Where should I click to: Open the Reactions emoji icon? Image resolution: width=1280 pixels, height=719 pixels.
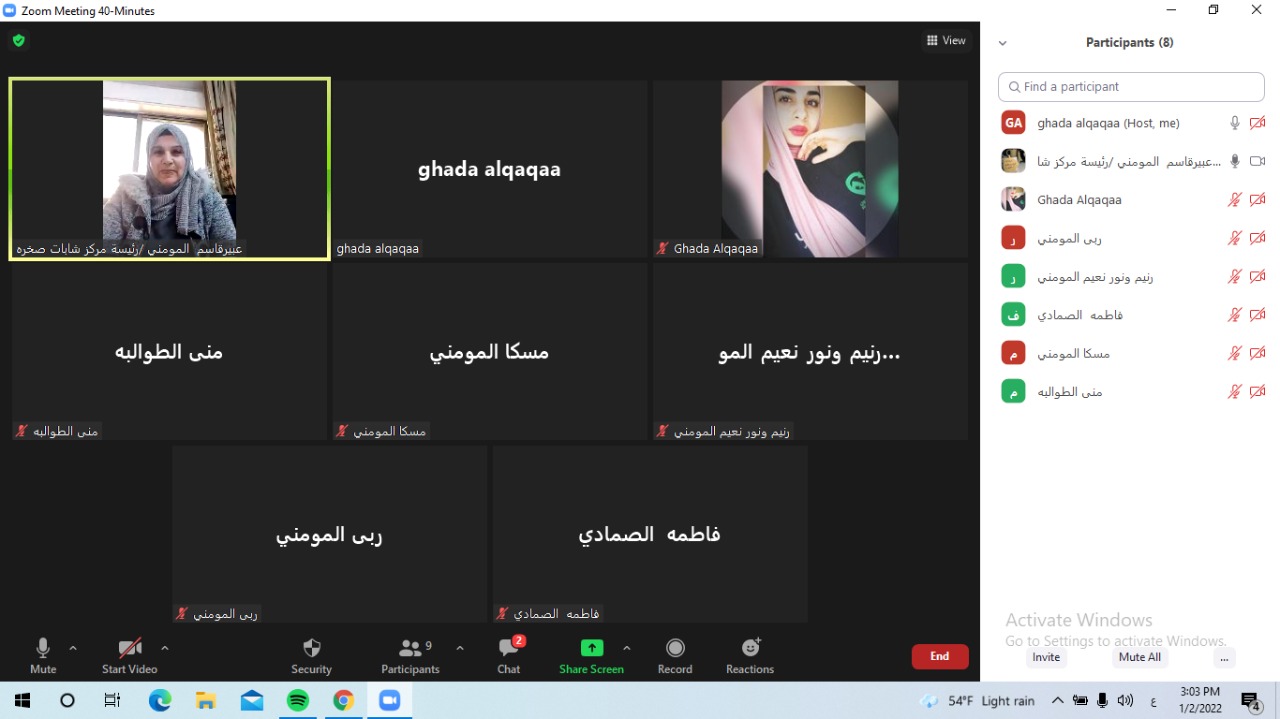pos(750,648)
